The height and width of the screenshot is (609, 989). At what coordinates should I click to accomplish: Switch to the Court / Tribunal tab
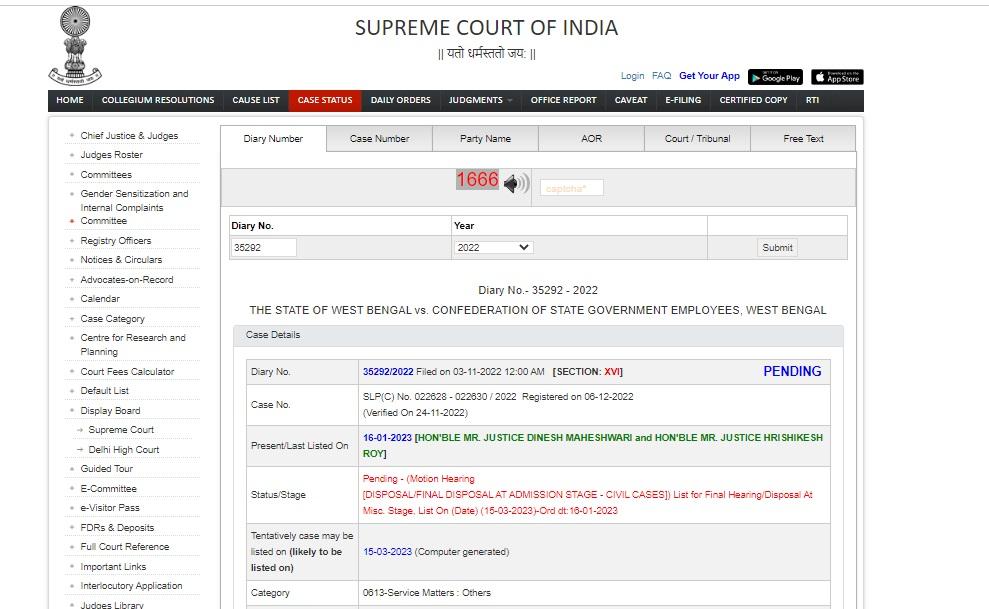(x=697, y=139)
